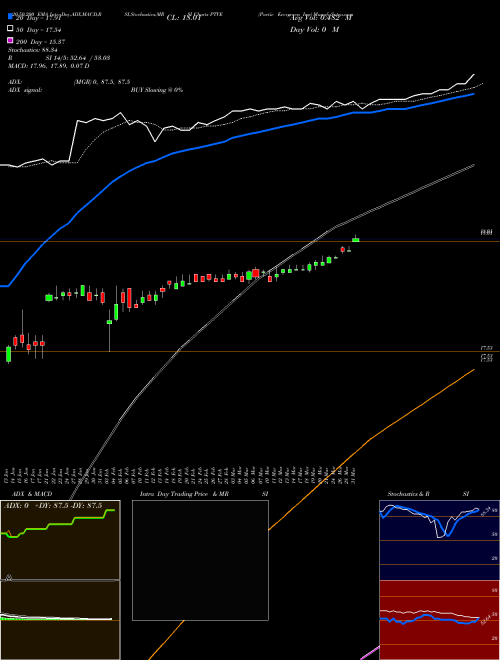Image resolution: width=500 pixels, height=660 pixels.
Task: Click the blue stochastics chart panel
Action: pyautogui.click(x=439, y=540)
